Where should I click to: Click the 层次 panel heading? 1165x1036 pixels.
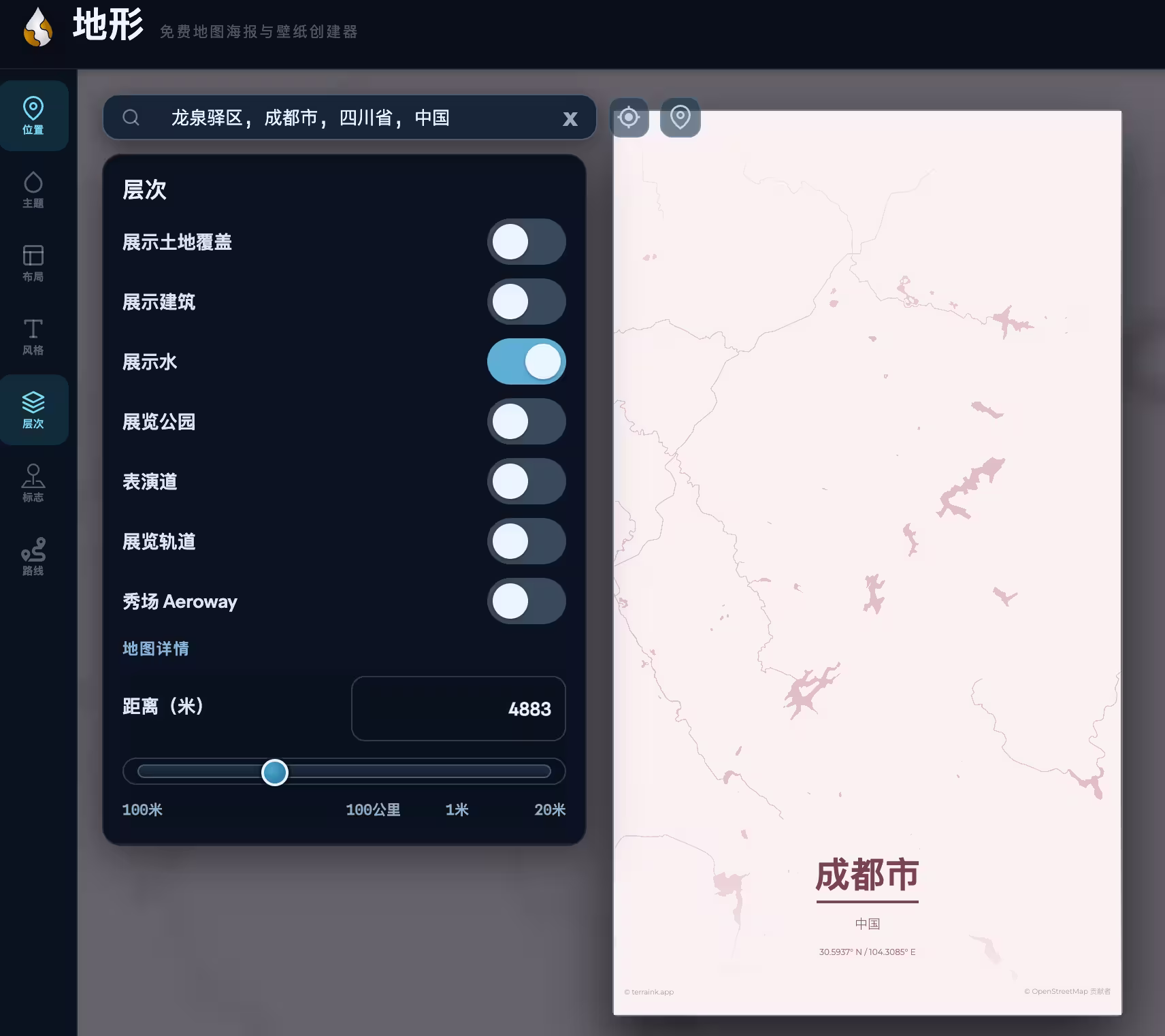pos(144,189)
